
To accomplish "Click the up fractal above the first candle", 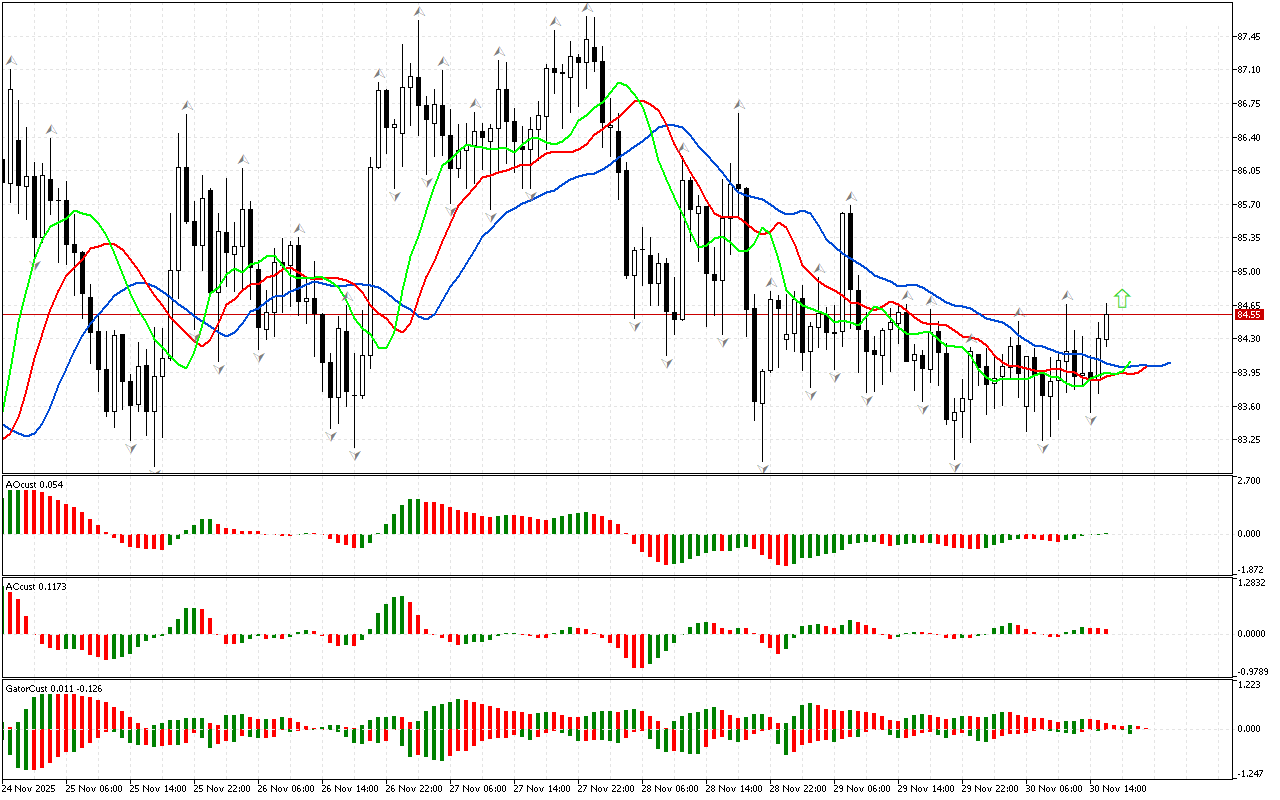I will (x=11, y=61).
